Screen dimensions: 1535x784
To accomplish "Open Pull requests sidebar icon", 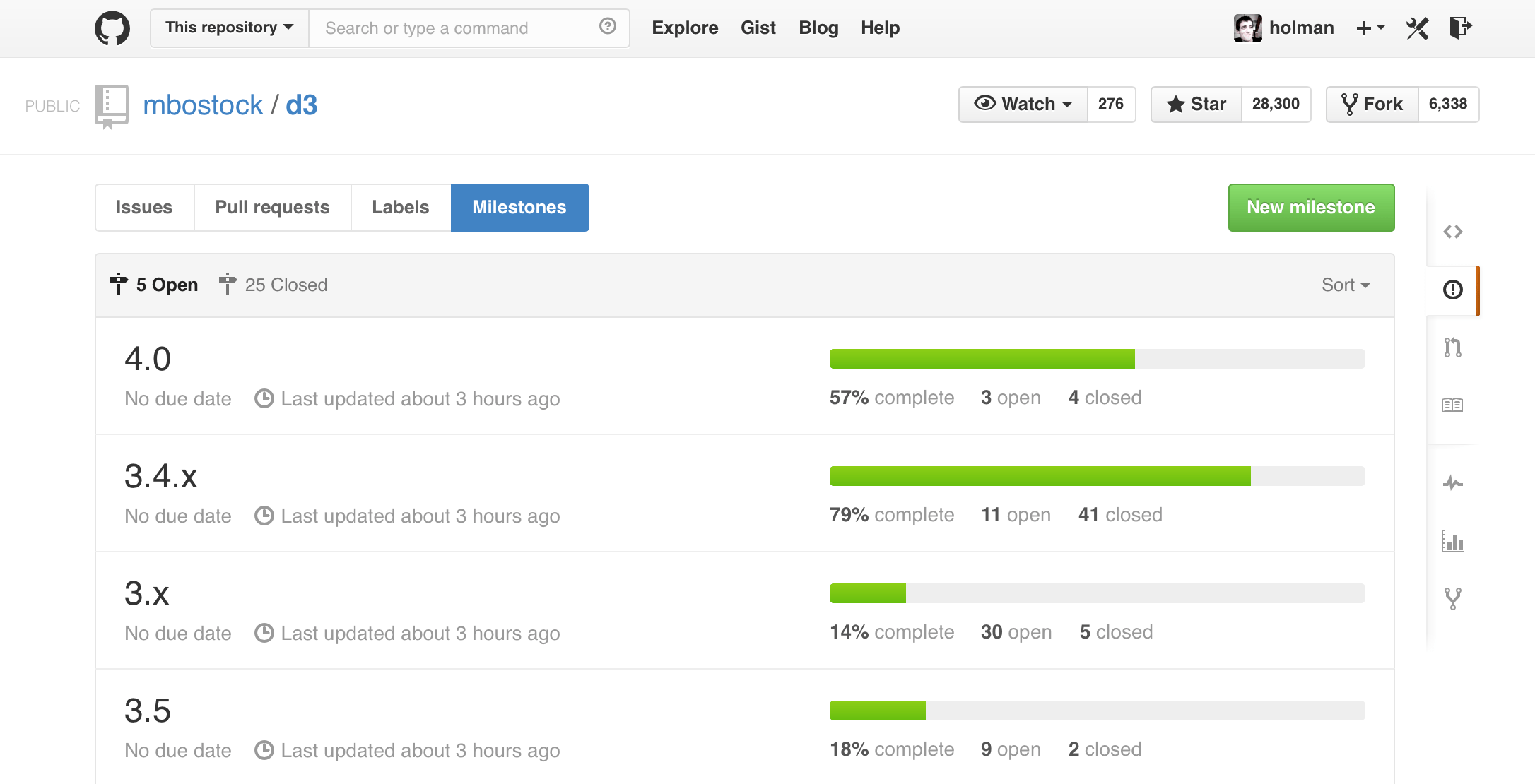I will click(x=1452, y=348).
